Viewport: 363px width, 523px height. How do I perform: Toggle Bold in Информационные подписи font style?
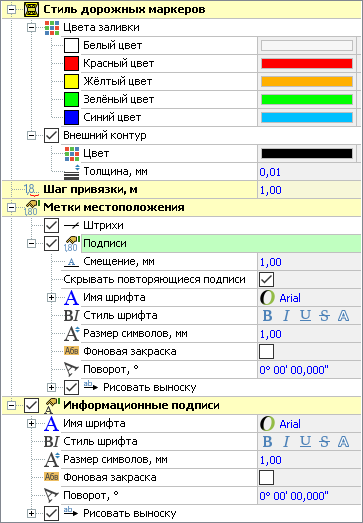coord(268,442)
